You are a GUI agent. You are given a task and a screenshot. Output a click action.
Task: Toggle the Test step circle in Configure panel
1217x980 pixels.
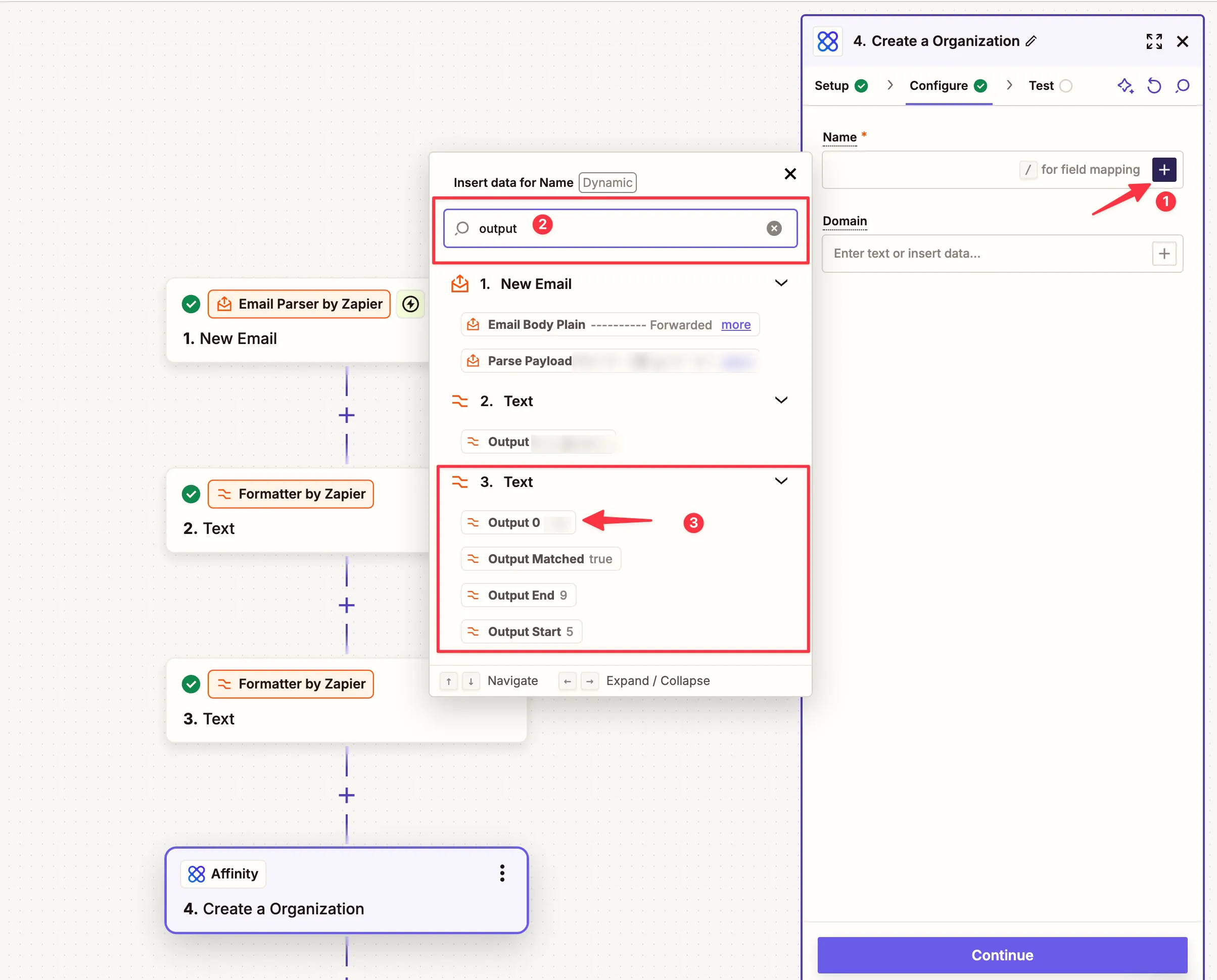(1064, 85)
